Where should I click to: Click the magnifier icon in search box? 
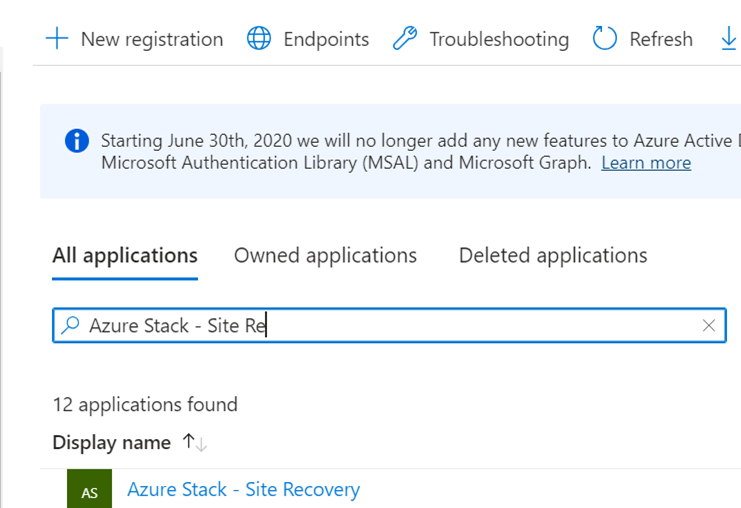point(70,325)
